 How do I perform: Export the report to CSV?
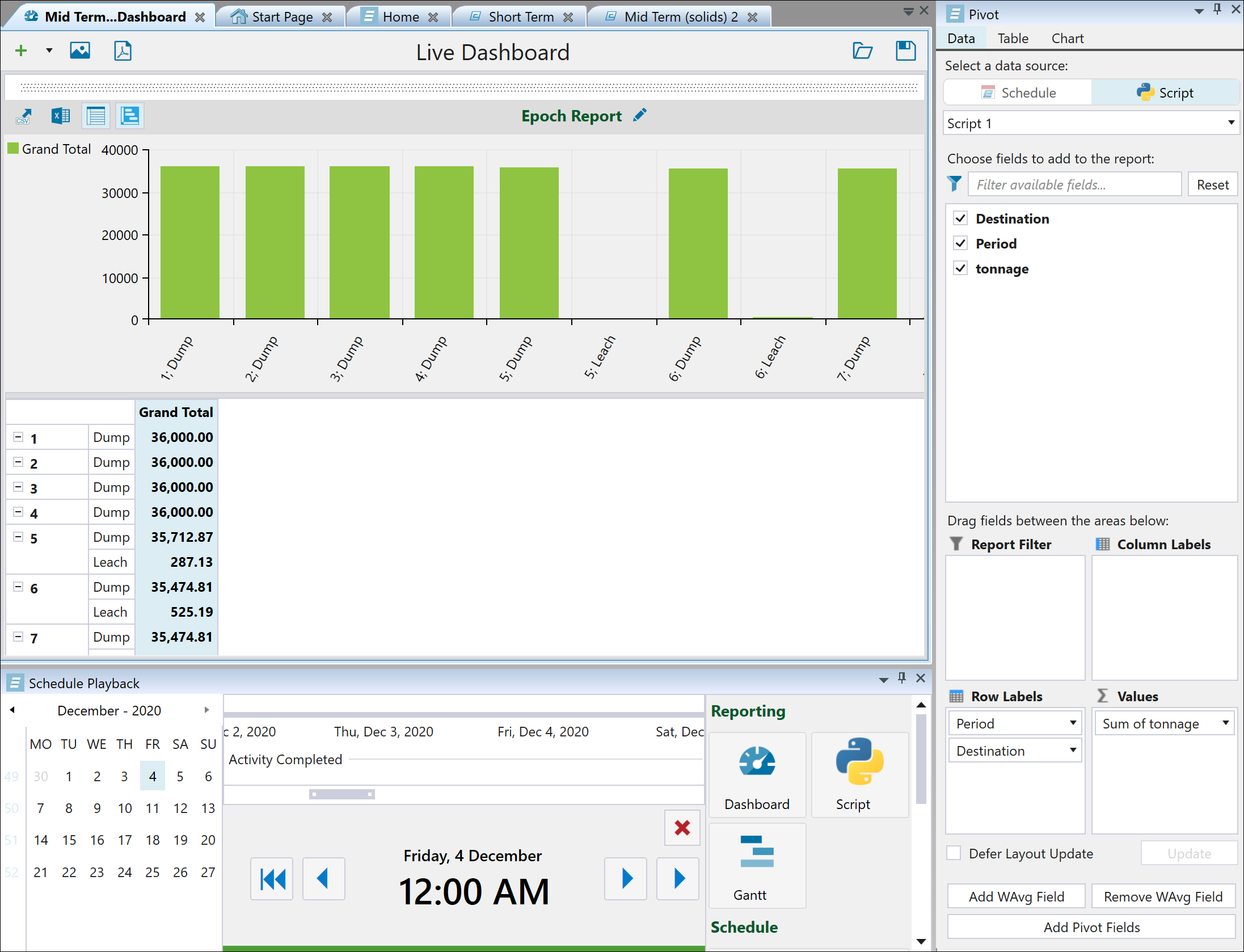[x=23, y=116]
